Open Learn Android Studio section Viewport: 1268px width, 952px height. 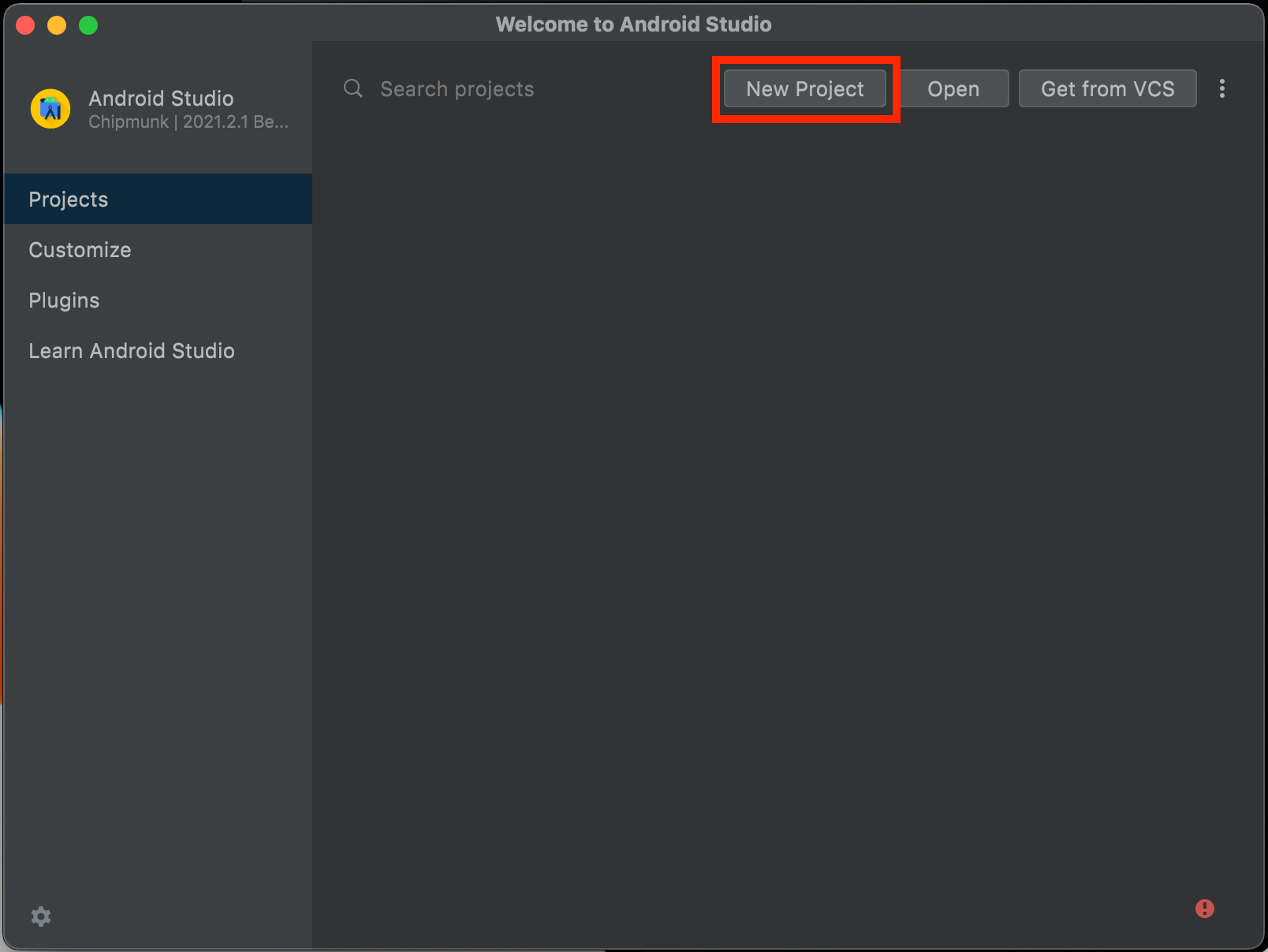[x=158, y=350]
